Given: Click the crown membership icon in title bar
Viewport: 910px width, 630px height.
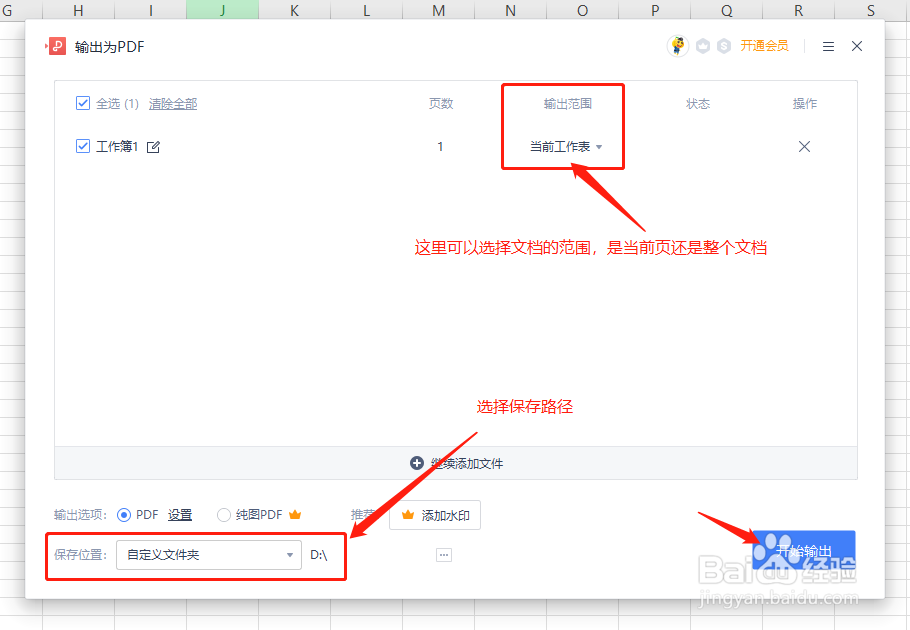Looking at the screenshot, I should coord(703,46).
